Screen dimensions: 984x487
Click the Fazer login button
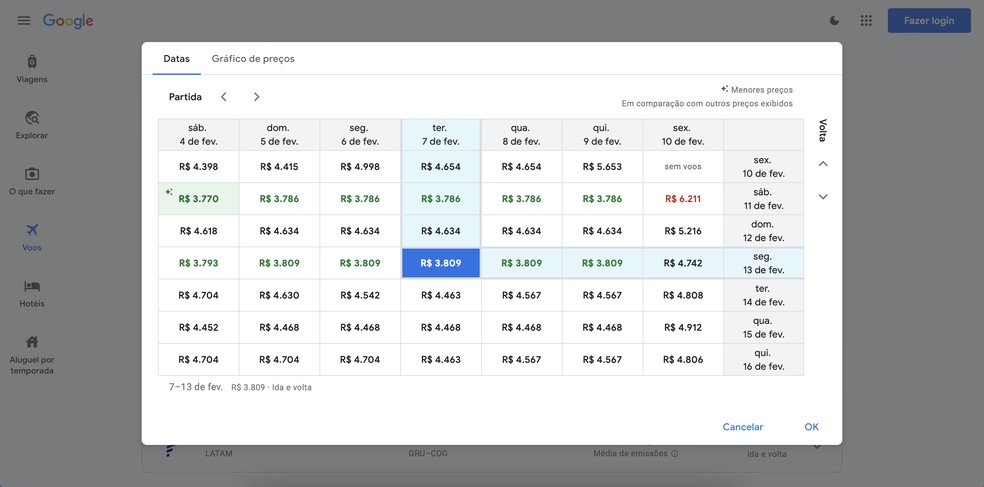[x=928, y=21]
